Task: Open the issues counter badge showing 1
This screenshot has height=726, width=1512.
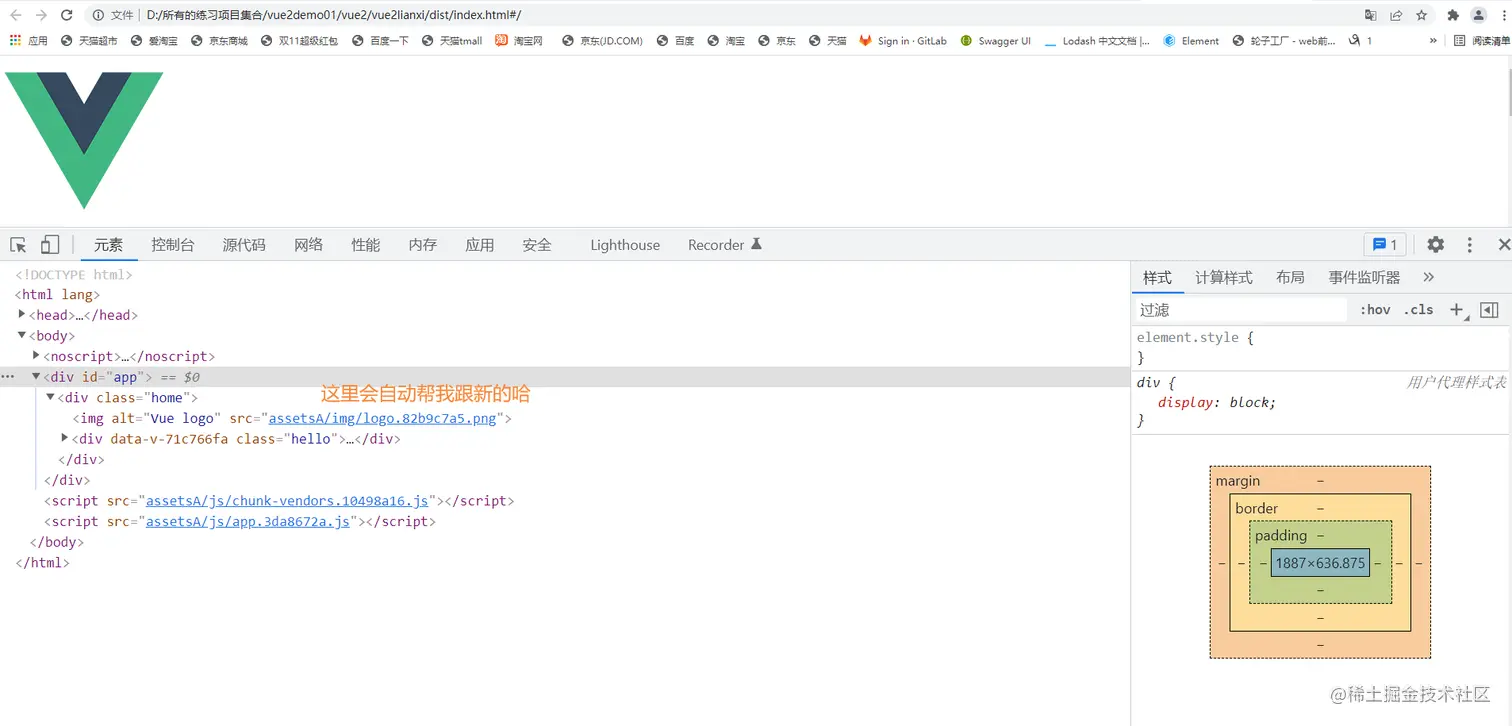Action: (x=1385, y=245)
